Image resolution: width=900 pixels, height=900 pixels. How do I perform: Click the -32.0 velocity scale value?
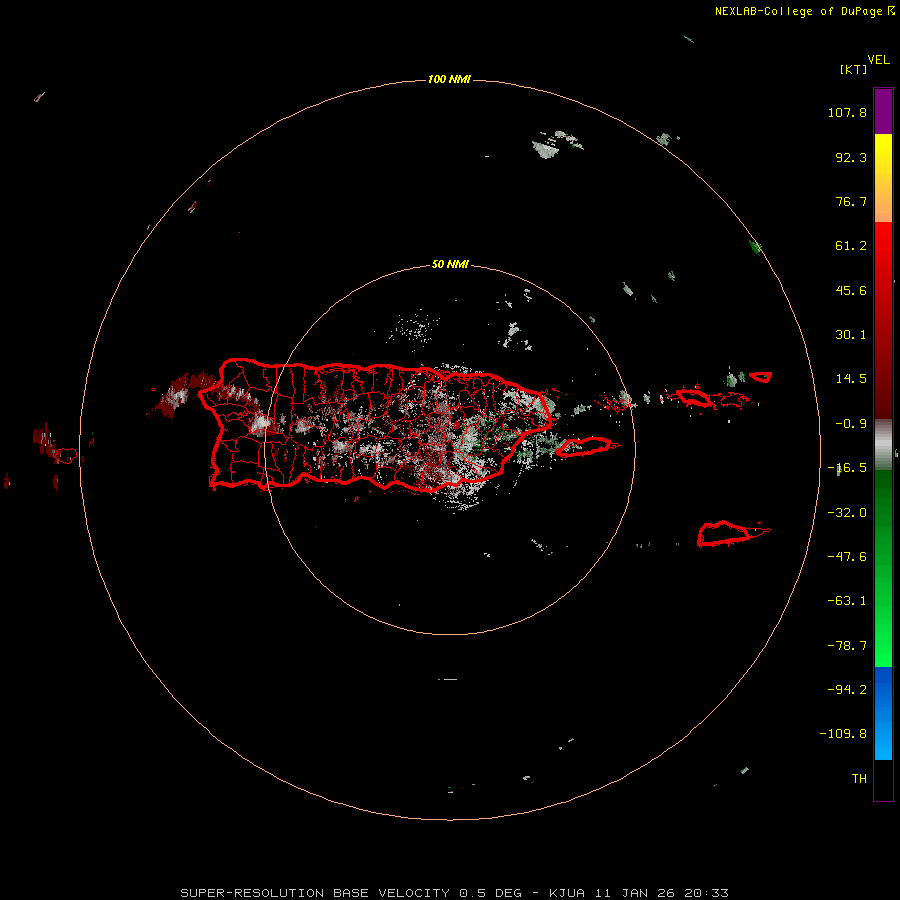click(x=847, y=513)
